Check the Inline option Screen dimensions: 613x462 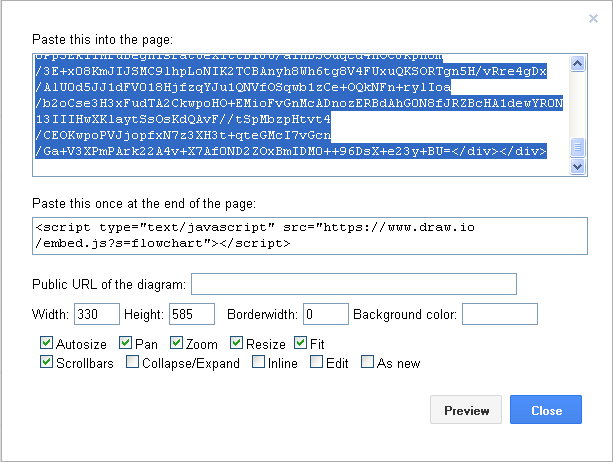[x=258, y=362]
